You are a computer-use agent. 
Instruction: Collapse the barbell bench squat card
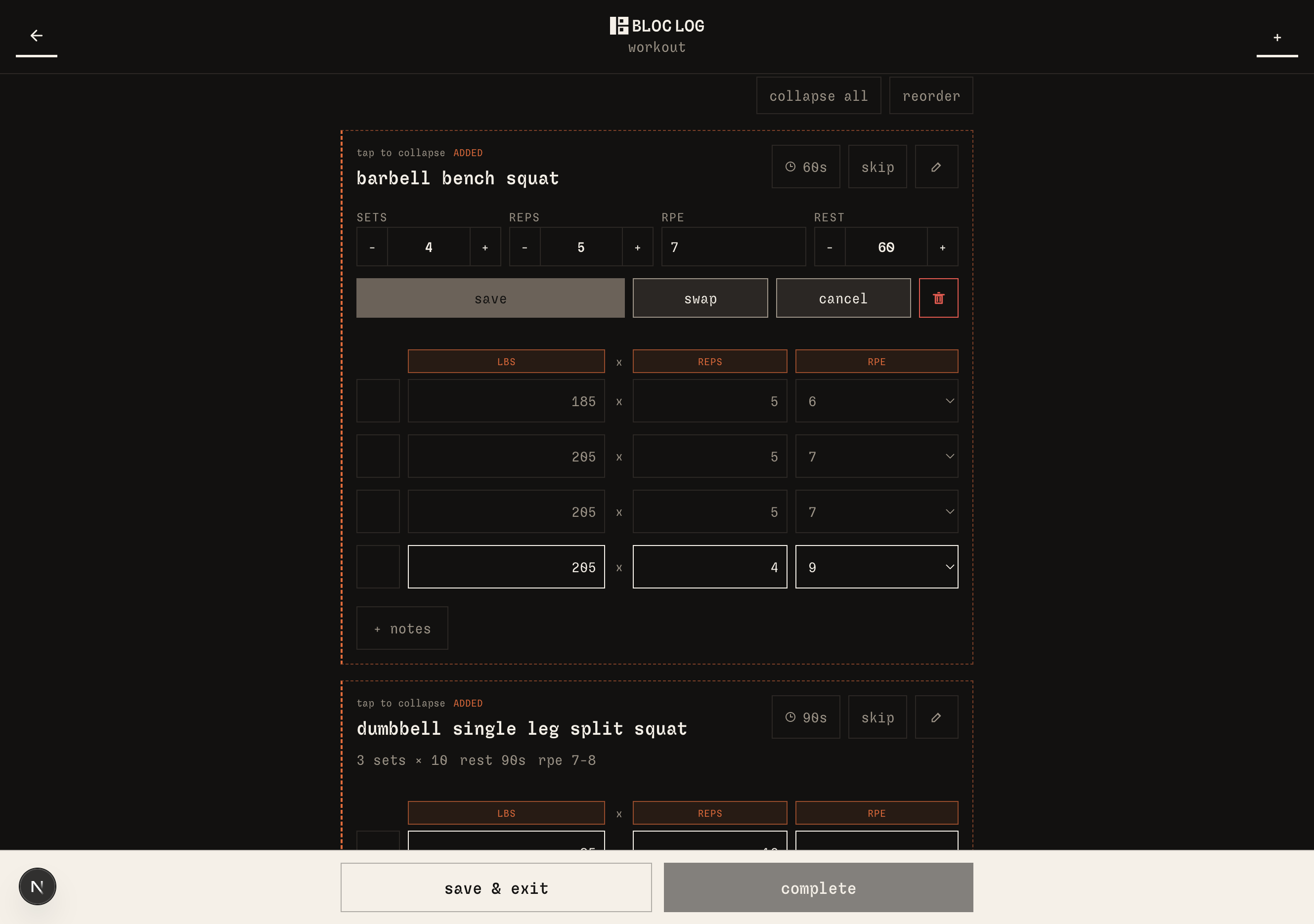point(400,153)
